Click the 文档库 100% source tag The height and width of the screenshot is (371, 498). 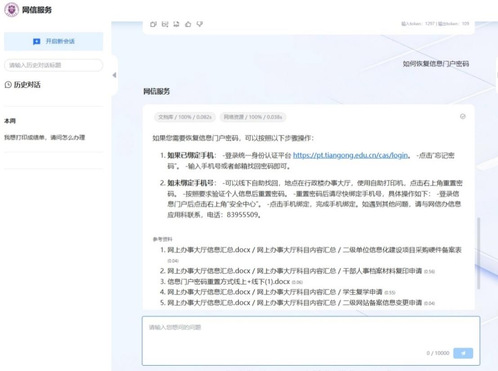coord(185,117)
